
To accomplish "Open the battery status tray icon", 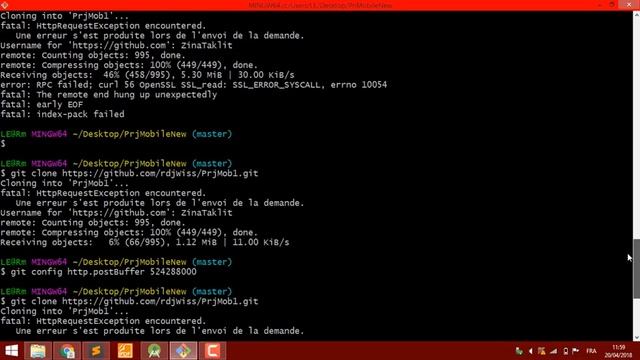I will point(566,351).
